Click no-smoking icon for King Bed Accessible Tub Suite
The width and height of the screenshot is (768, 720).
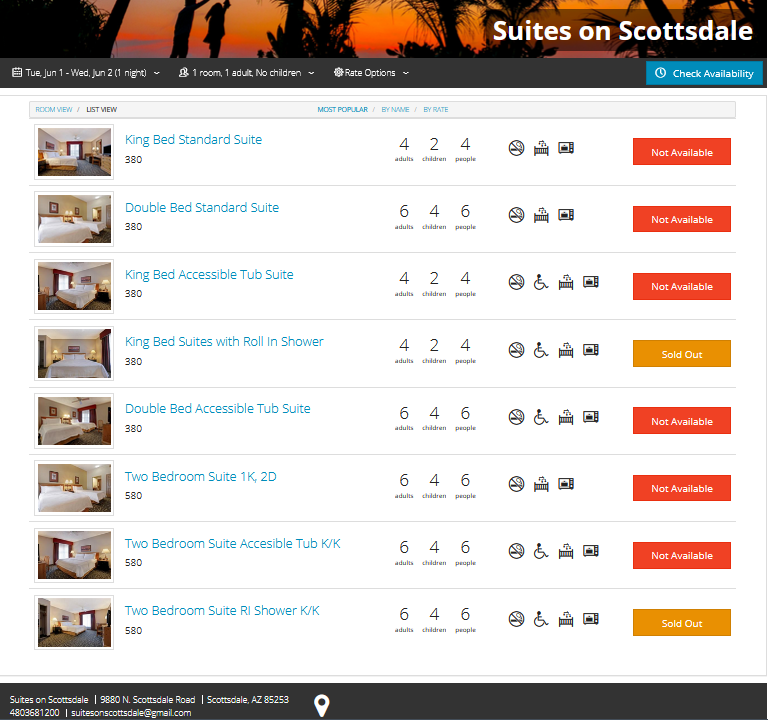tap(516, 282)
